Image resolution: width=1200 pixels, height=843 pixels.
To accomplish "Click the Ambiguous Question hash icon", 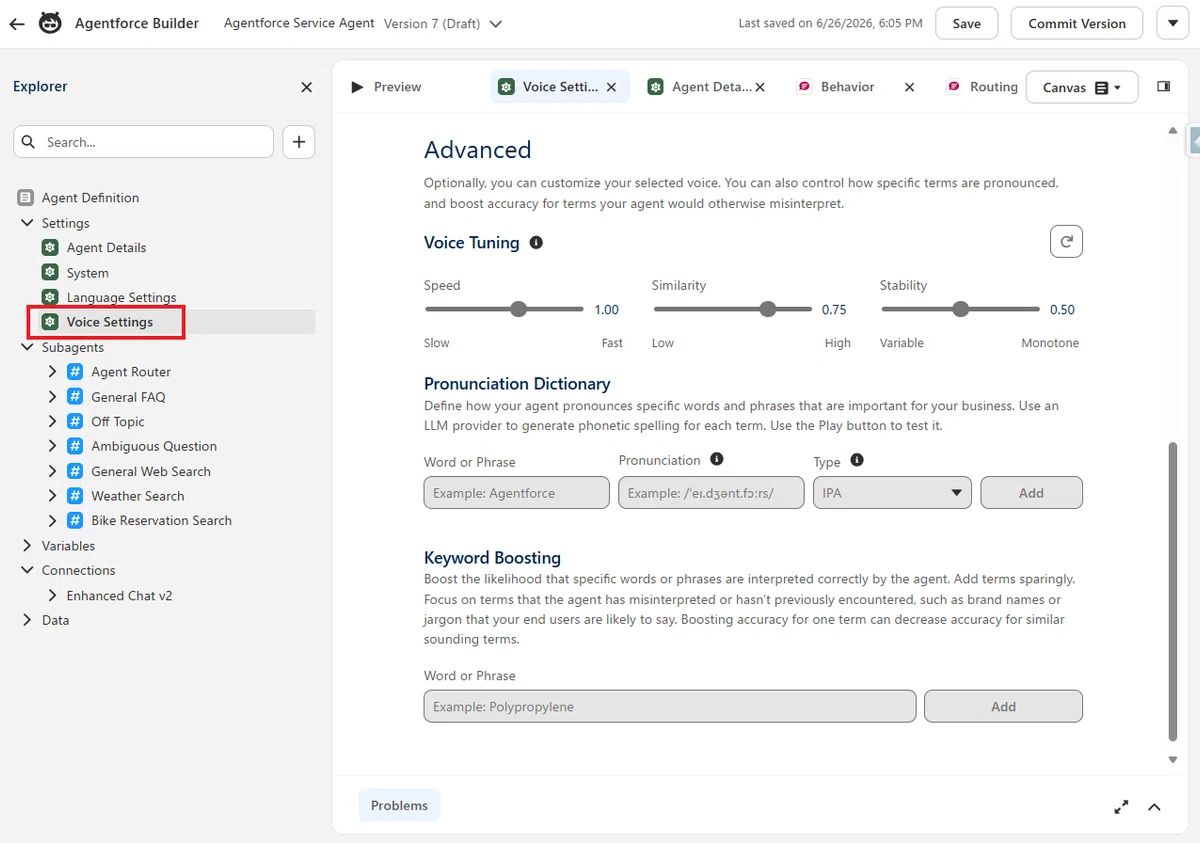I will pyautogui.click(x=75, y=446).
